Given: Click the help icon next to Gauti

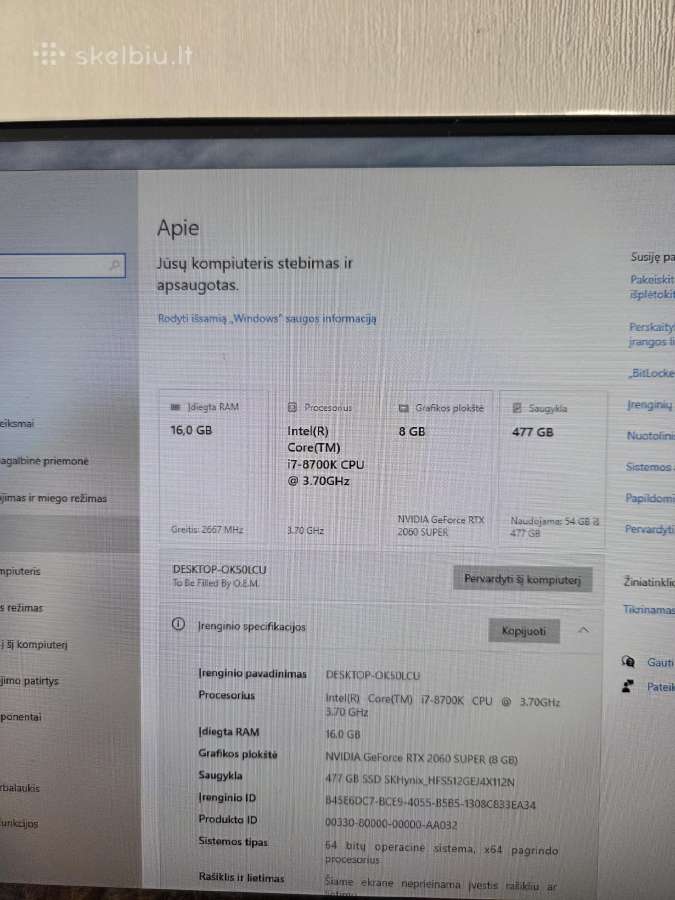Looking at the screenshot, I should (x=629, y=662).
